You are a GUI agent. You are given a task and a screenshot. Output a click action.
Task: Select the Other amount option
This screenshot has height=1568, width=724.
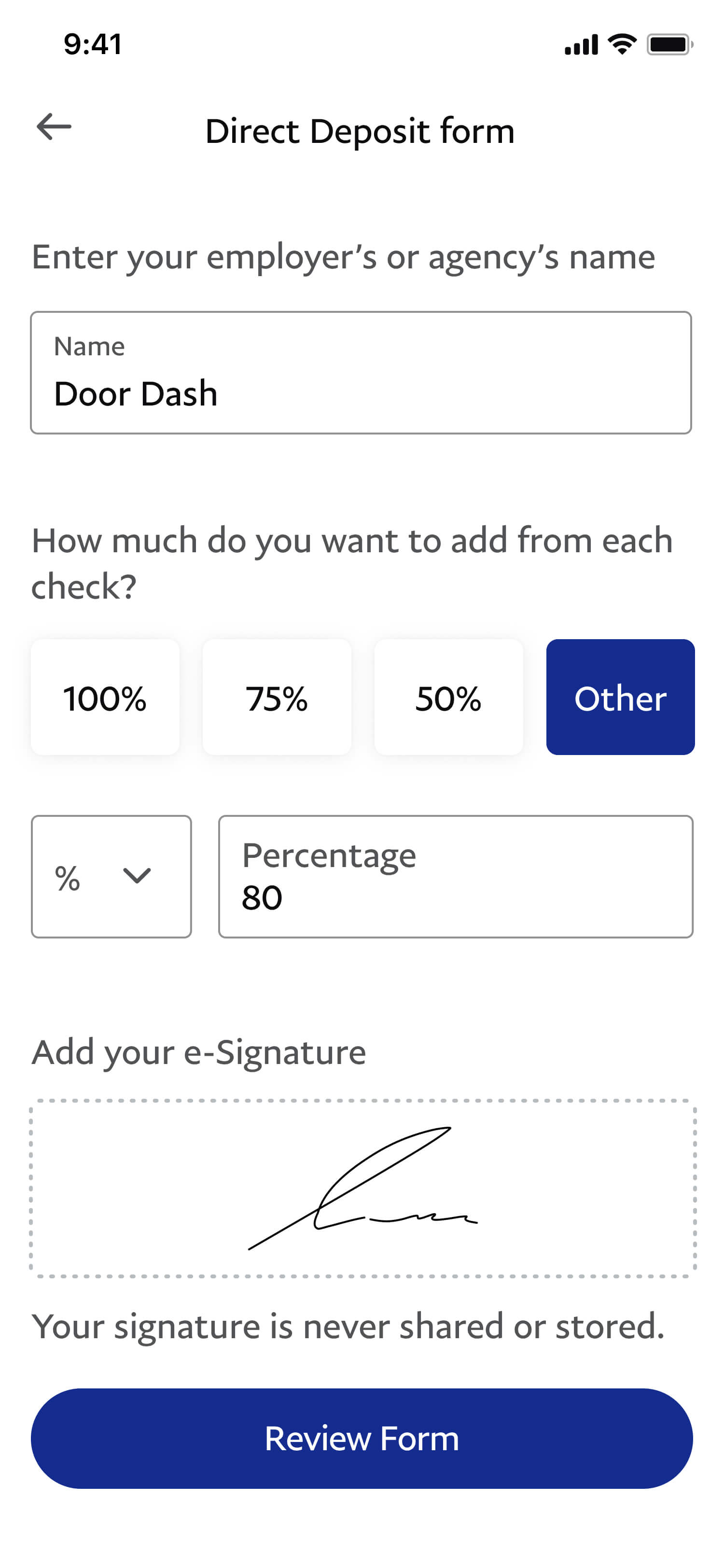click(x=620, y=697)
